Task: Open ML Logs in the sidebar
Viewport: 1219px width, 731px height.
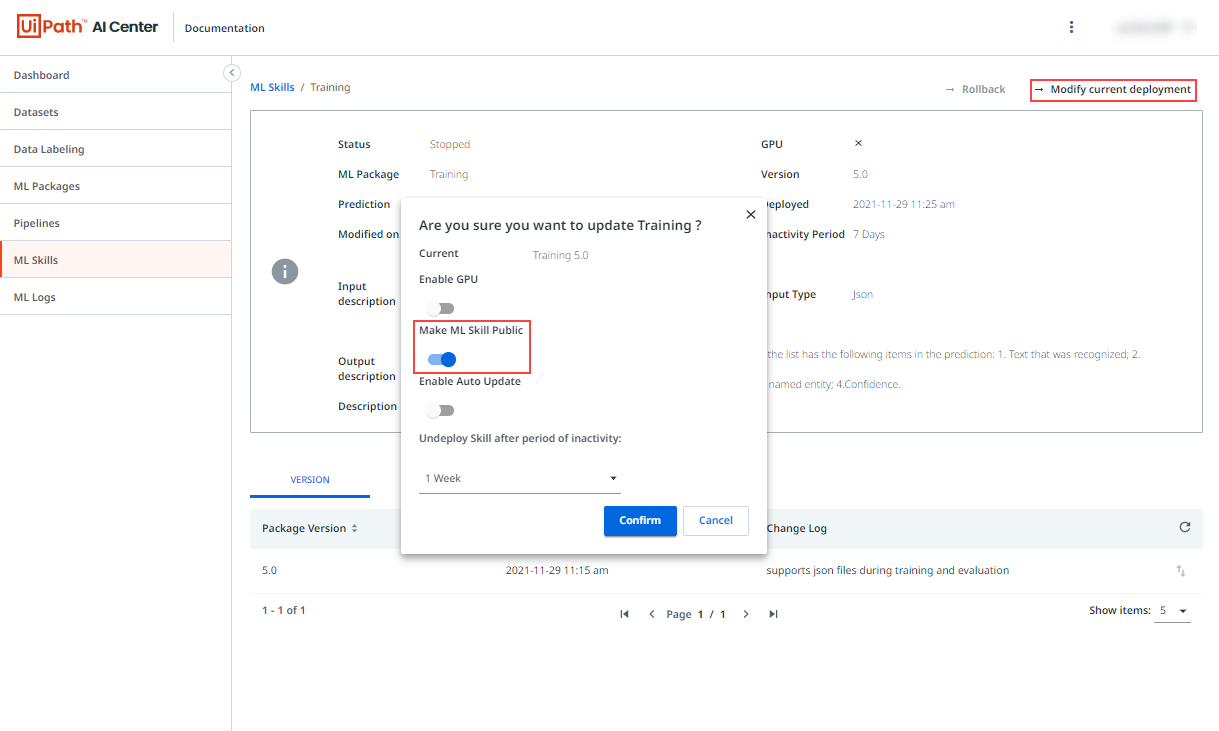Action: click(116, 297)
